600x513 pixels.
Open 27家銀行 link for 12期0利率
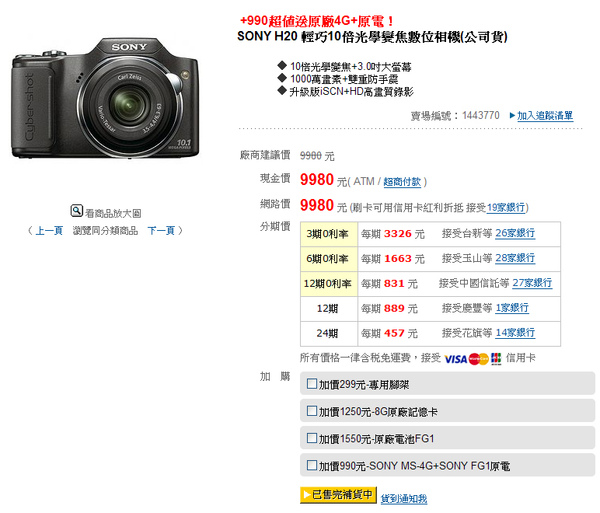[x=532, y=283]
